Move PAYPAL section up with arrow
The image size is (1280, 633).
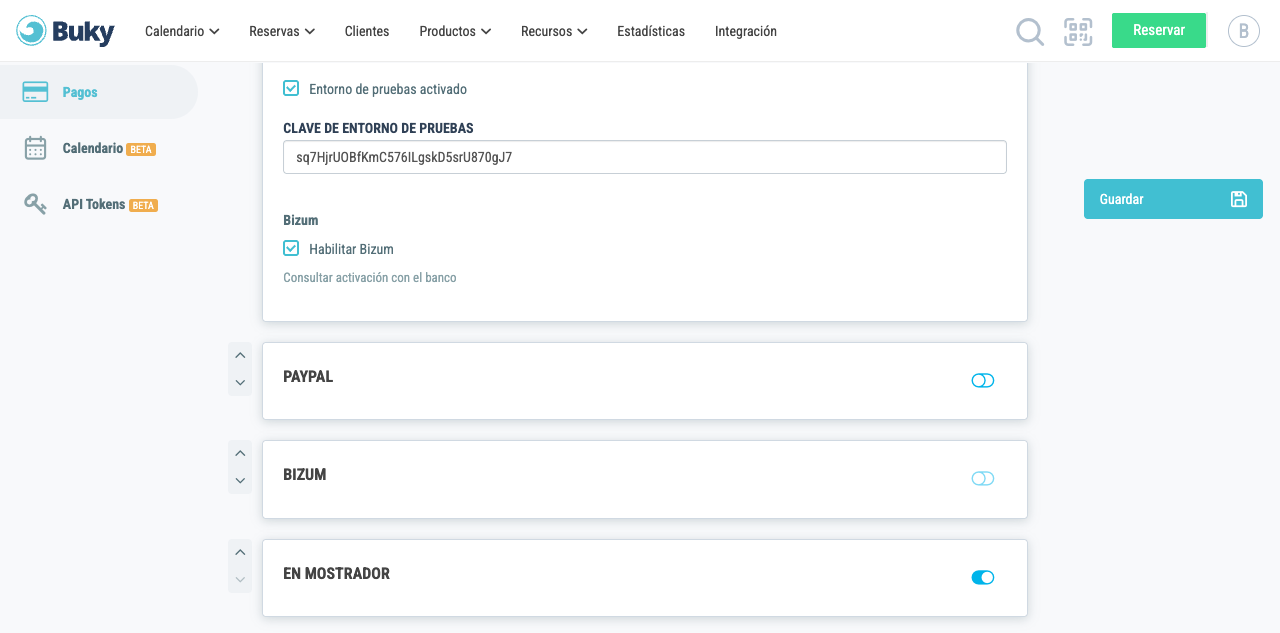(x=240, y=356)
